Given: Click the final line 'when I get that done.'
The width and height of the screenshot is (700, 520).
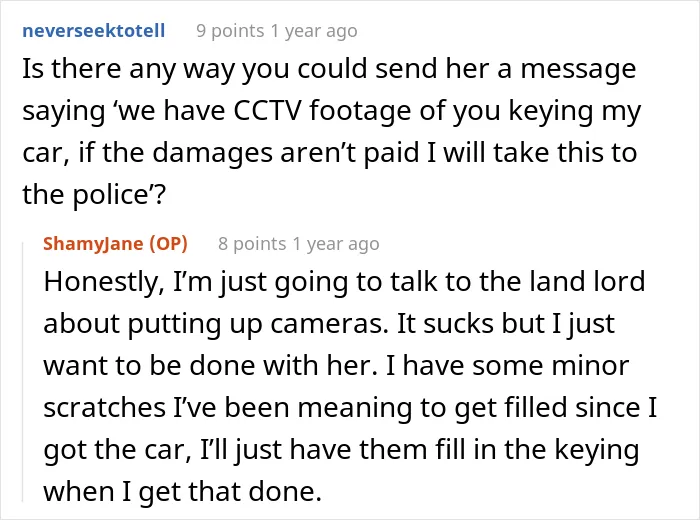Looking at the screenshot, I should pos(182,492).
